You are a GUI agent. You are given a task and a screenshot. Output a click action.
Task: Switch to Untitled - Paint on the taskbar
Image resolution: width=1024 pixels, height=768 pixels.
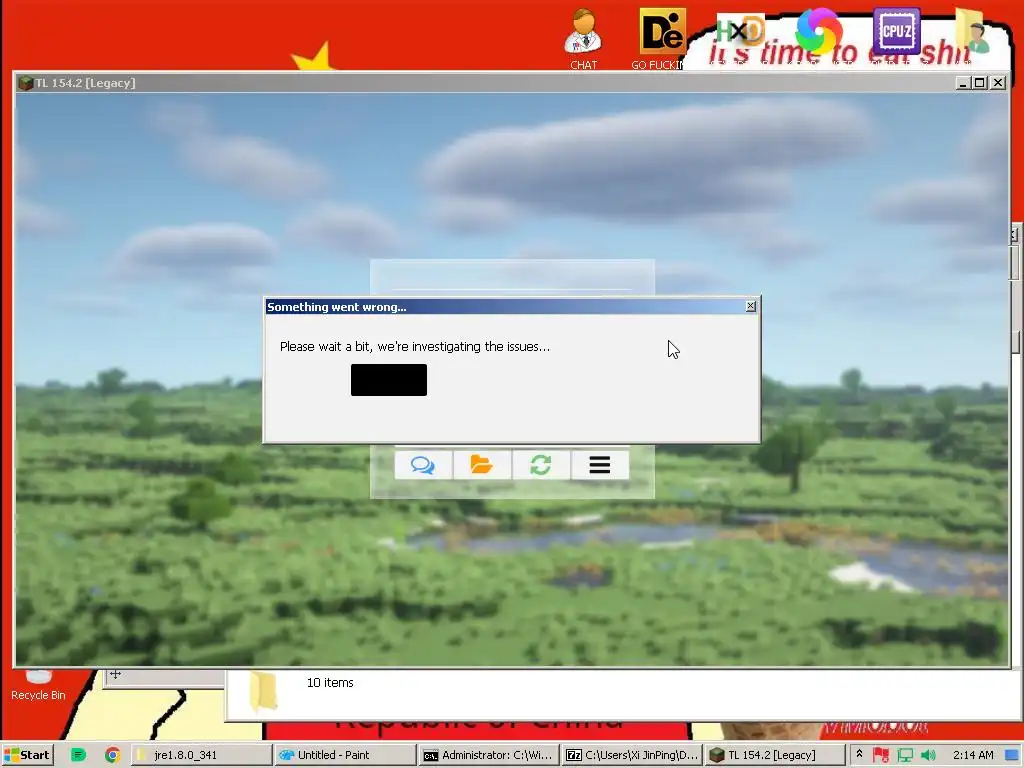[345, 755]
